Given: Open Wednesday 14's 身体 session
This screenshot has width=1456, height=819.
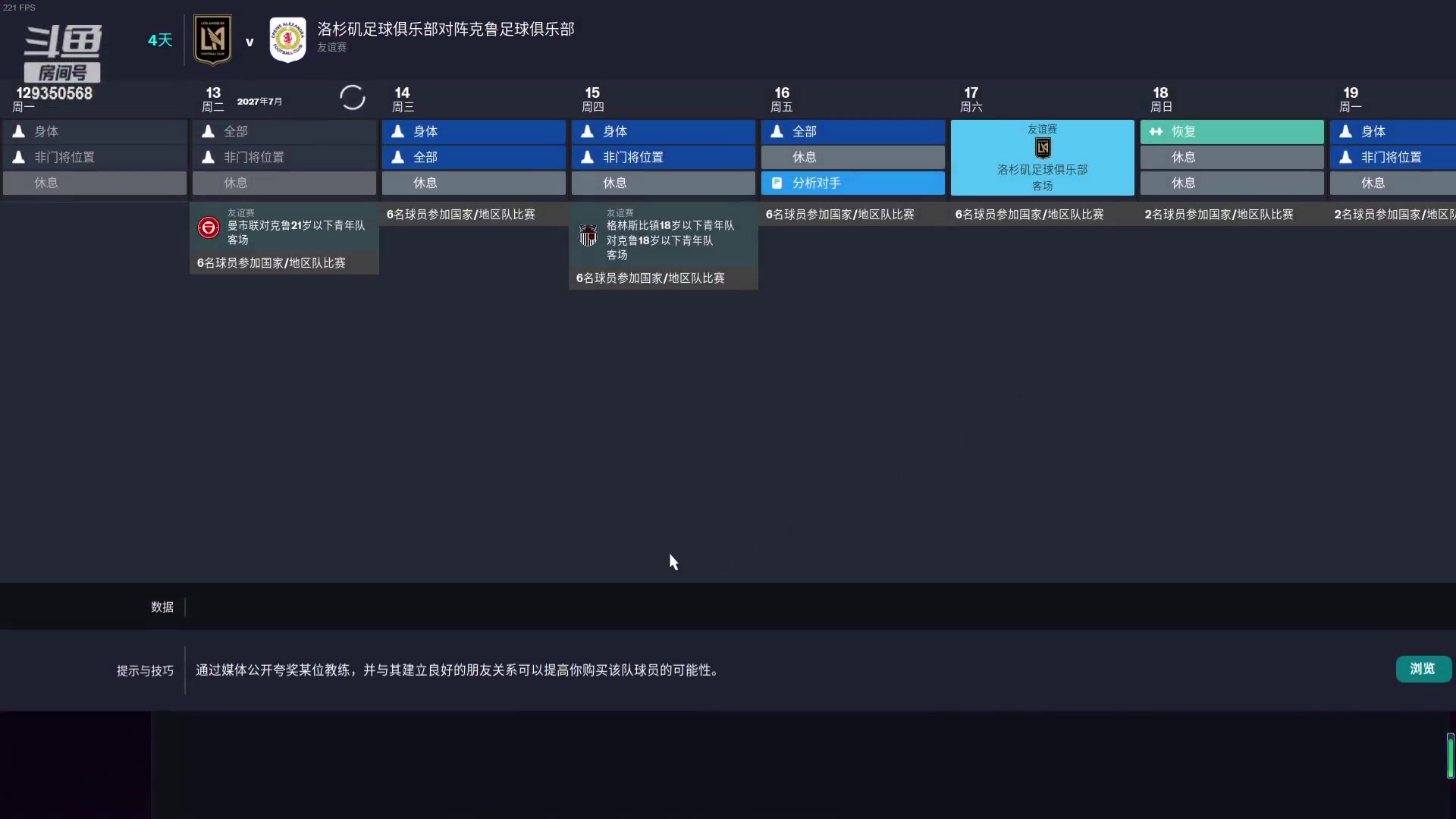Looking at the screenshot, I should click(474, 131).
